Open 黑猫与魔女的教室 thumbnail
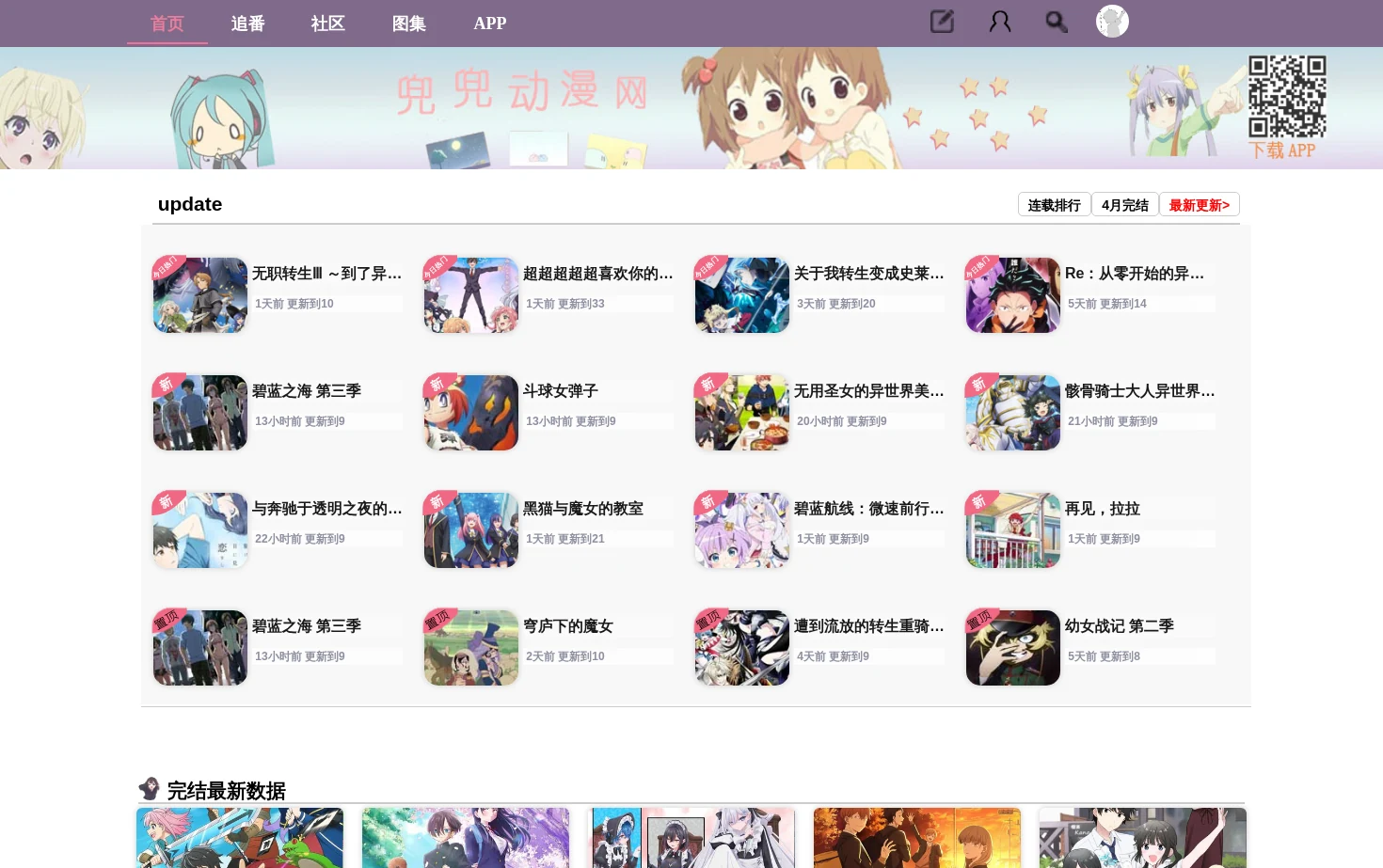The height and width of the screenshot is (868, 1383). point(471,530)
